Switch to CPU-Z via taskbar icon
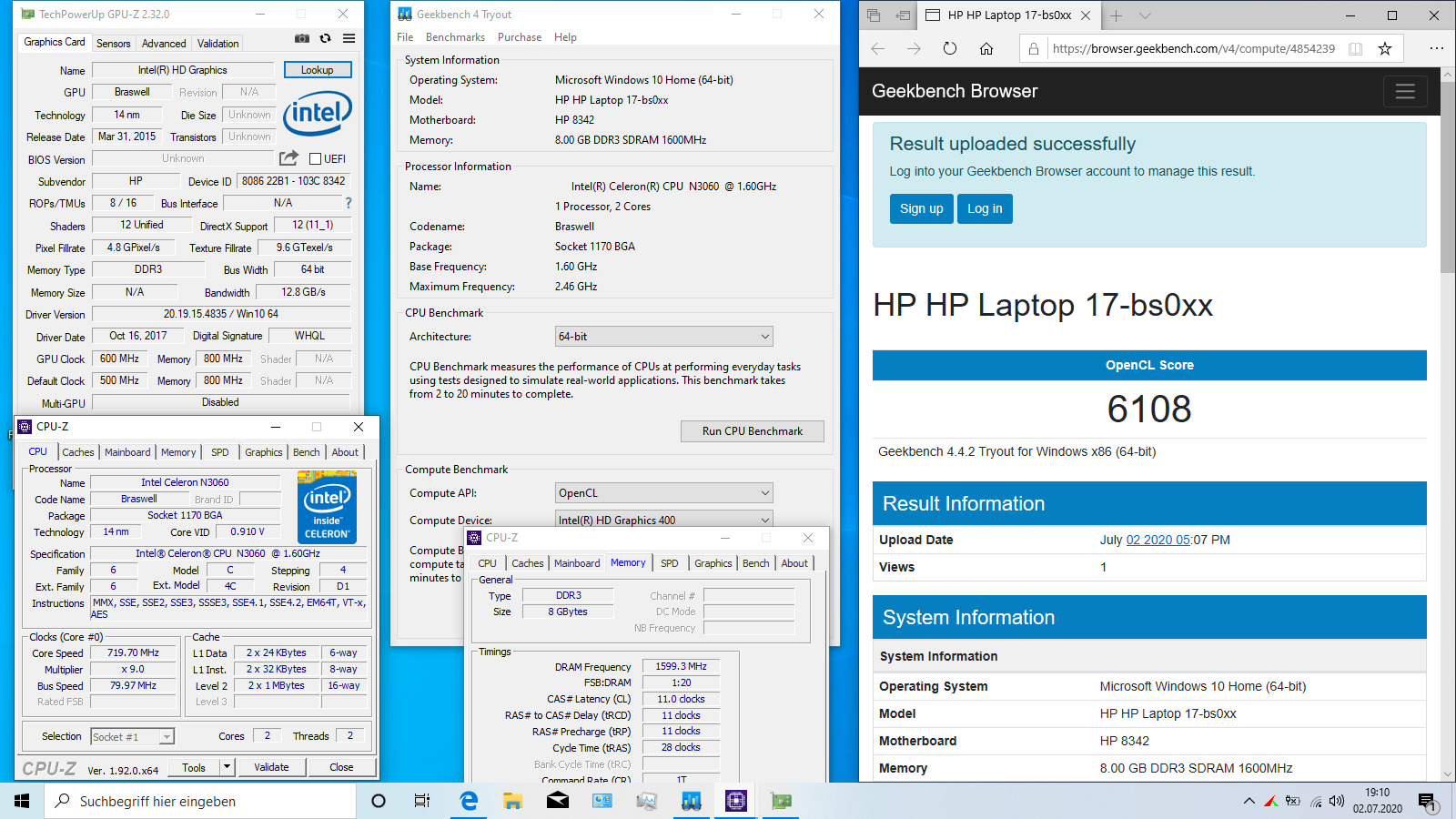Screen dimensions: 1456x819 click(x=735, y=801)
